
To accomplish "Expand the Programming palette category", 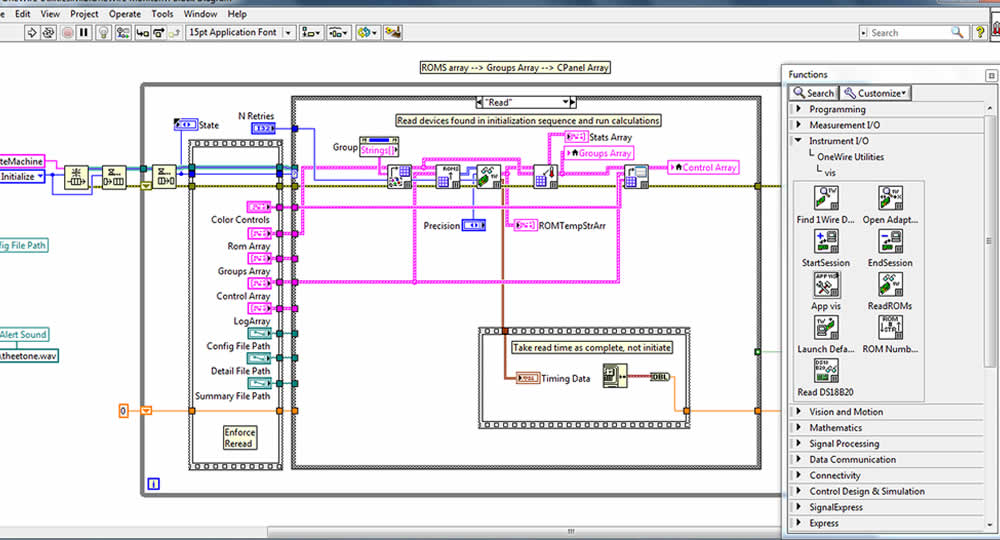I will (x=887, y=109).
